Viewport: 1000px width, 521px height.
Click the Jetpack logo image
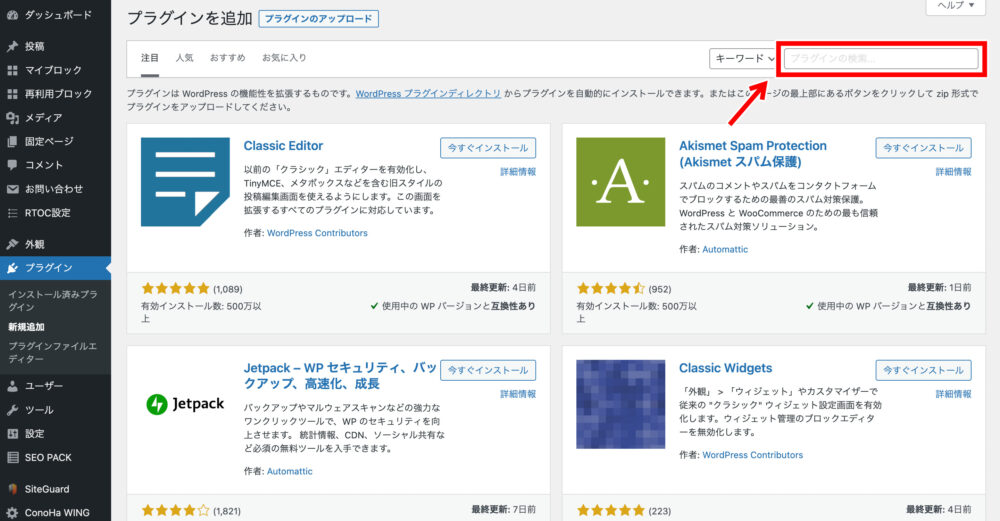[x=186, y=404]
